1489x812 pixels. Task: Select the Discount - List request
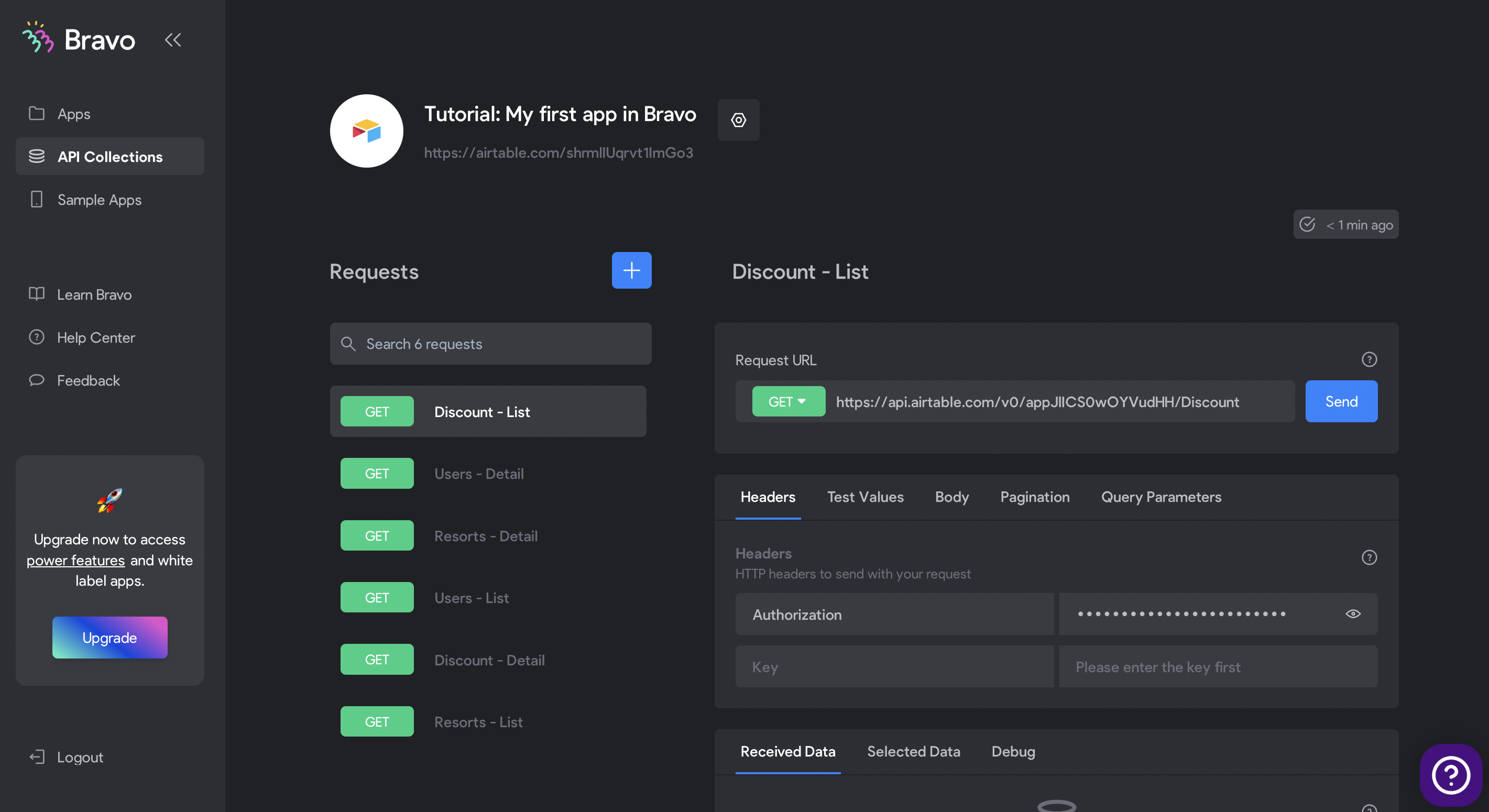click(488, 411)
